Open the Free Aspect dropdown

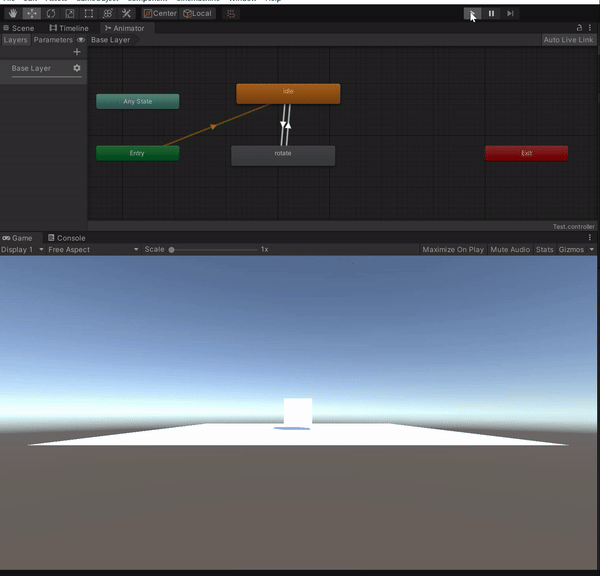pyautogui.click(x=93, y=250)
